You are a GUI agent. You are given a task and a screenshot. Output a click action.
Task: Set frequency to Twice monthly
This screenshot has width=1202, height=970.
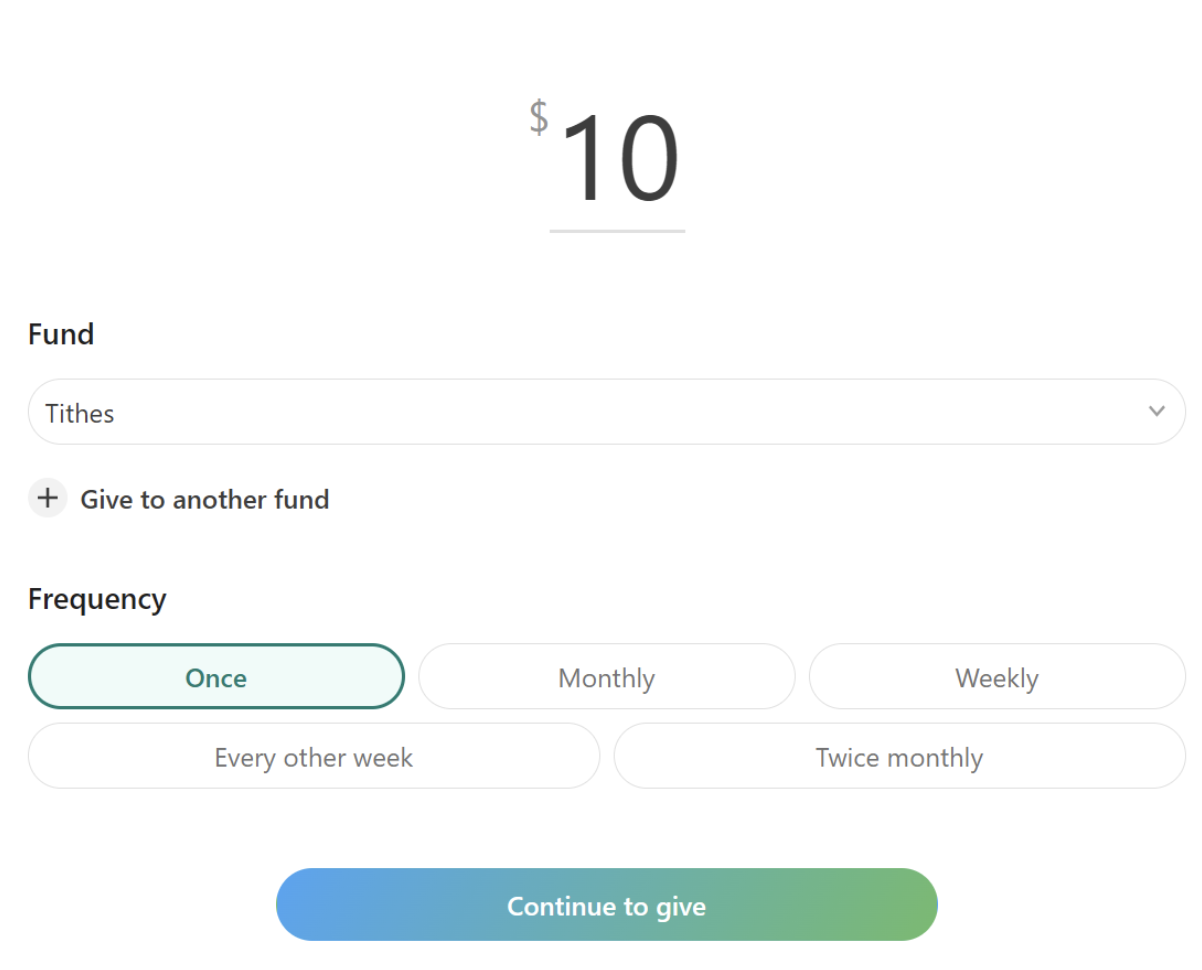[900, 756]
